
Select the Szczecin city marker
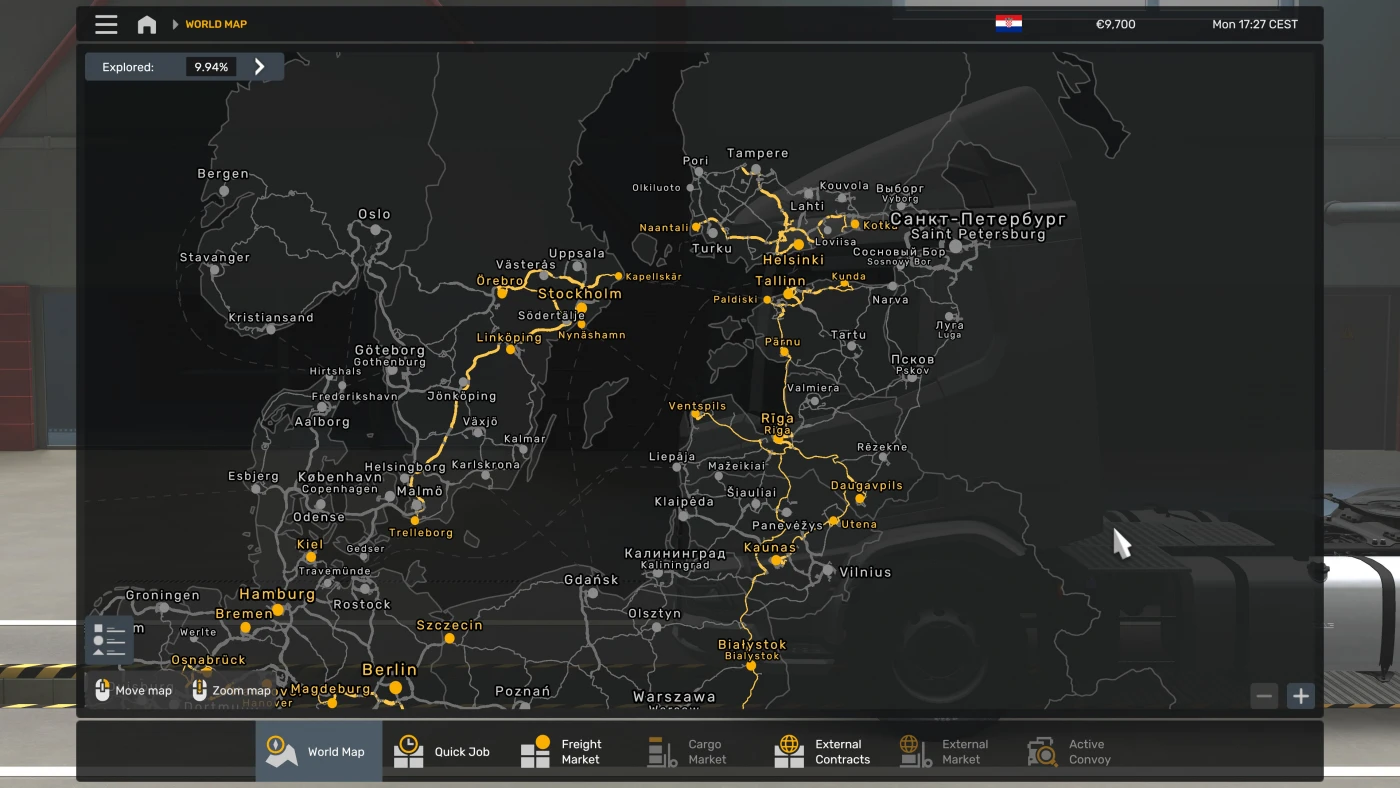[449, 638]
